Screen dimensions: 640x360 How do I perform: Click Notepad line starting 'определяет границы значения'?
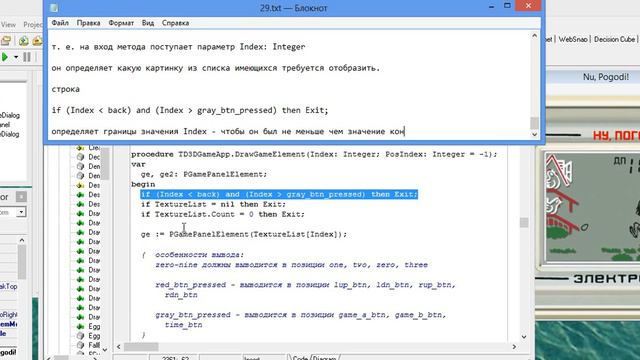coord(228,131)
